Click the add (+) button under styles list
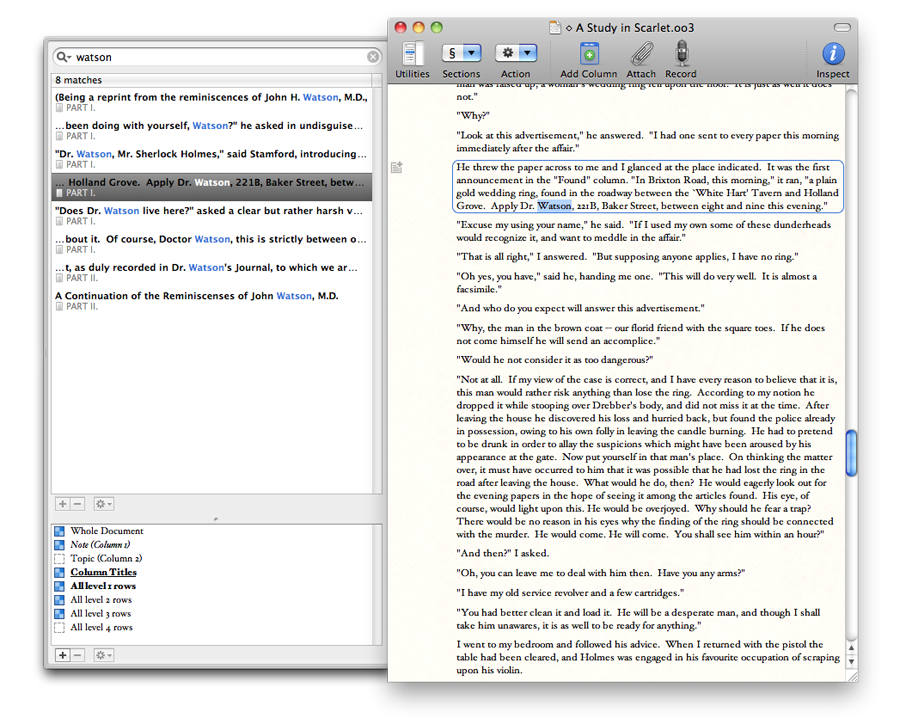Screen dimensions: 900x718 (63, 655)
